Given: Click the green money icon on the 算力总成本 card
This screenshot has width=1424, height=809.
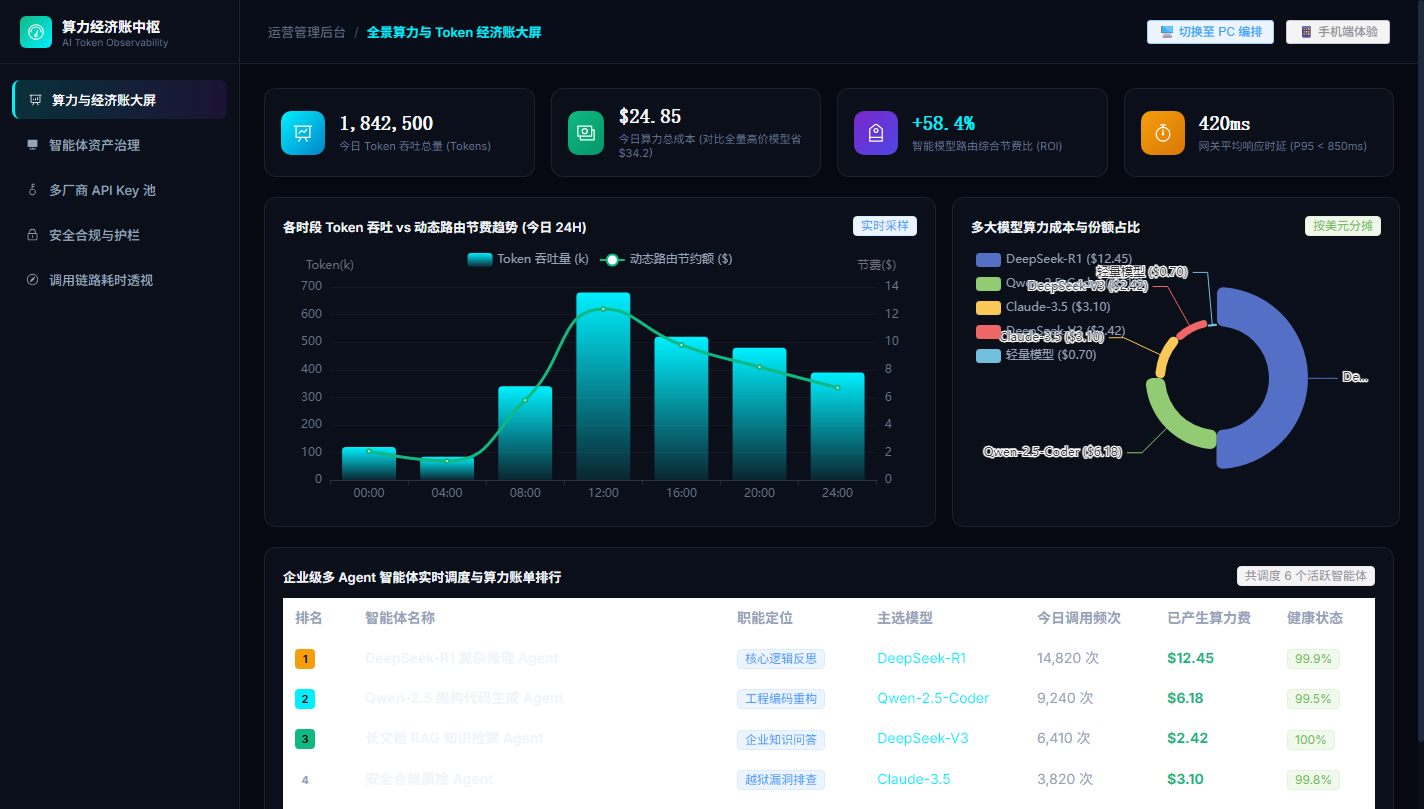Looking at the screenshot, I should tap(585, 133).
